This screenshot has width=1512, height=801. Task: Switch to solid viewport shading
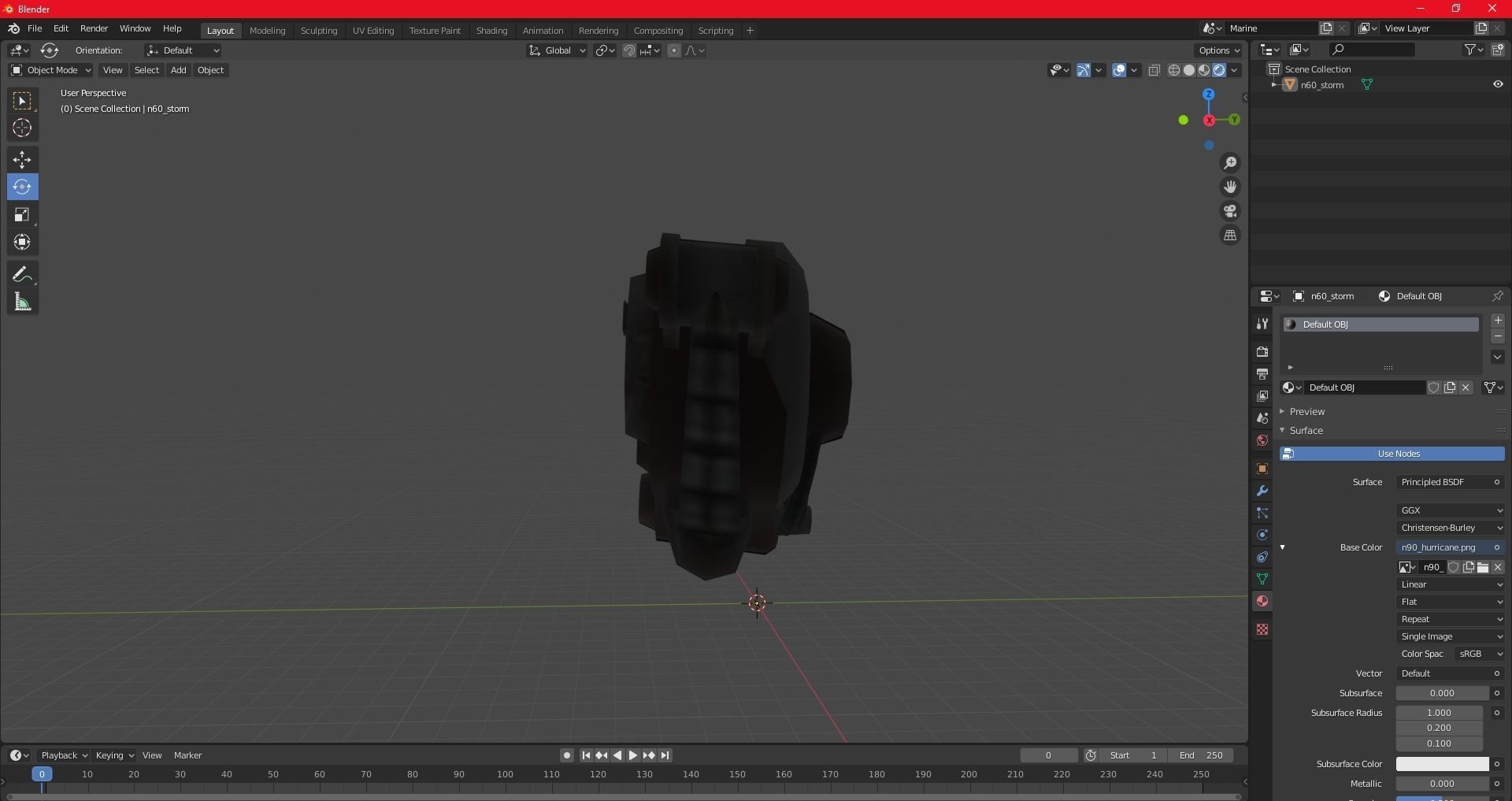click(1189, 70)
